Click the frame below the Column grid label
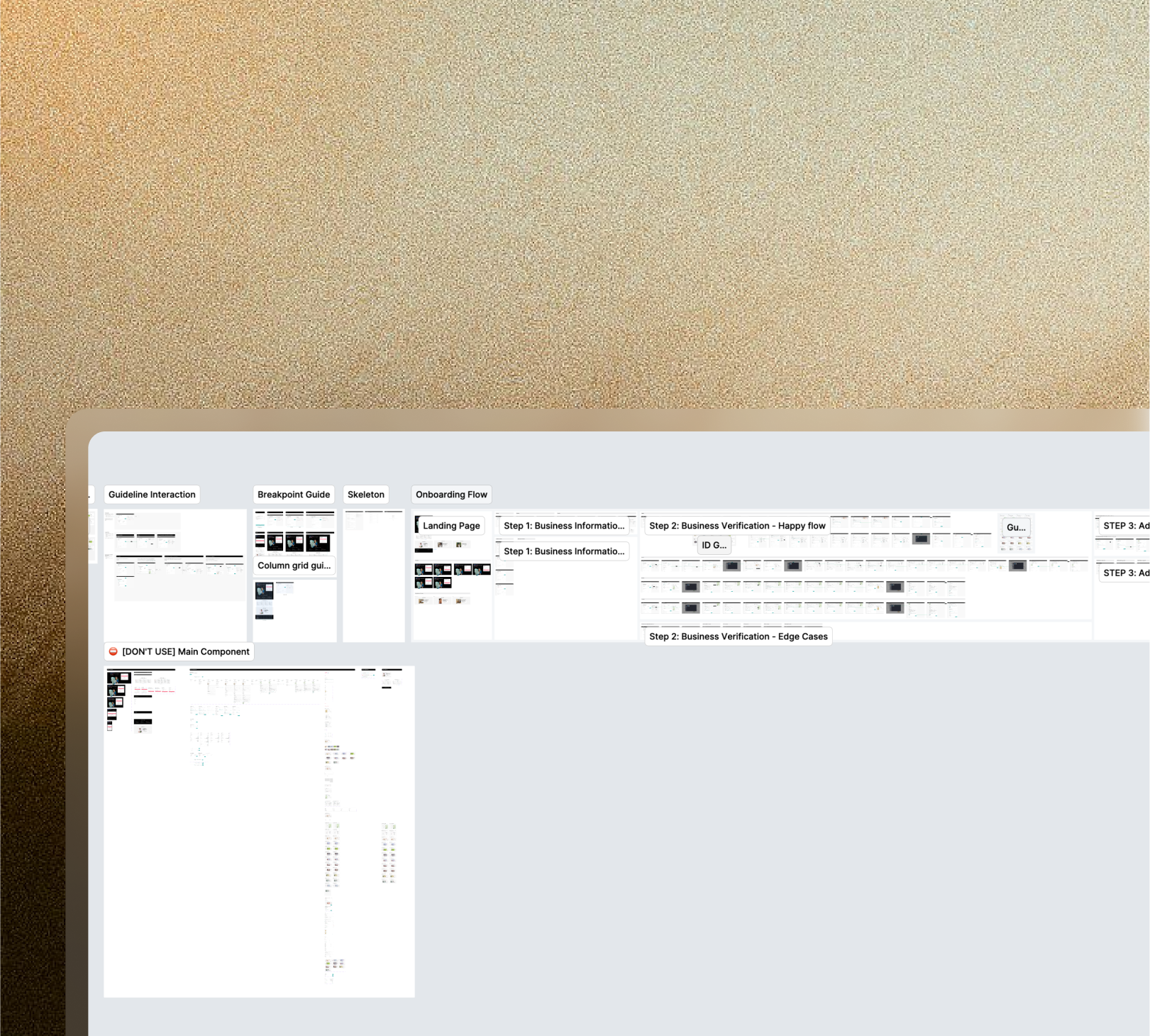Viewport: 1150px width, 1036px height. point(295,611)
